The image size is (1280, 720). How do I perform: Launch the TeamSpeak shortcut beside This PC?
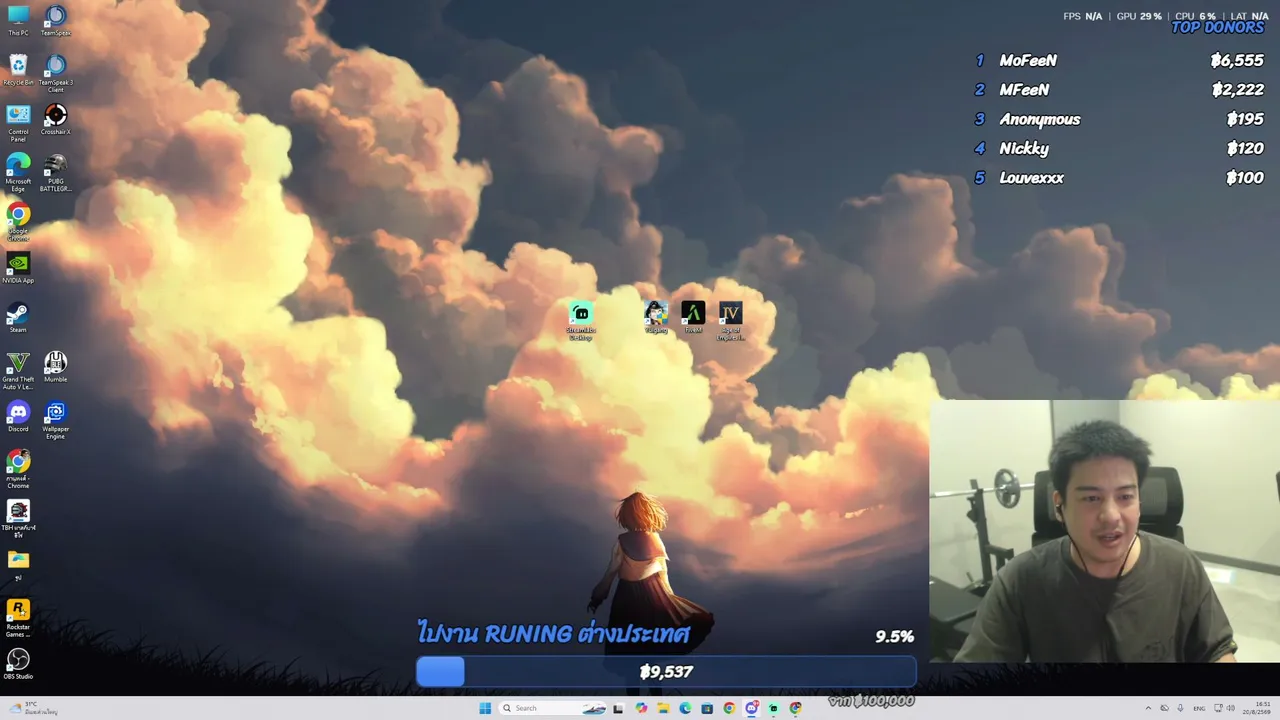56,20
